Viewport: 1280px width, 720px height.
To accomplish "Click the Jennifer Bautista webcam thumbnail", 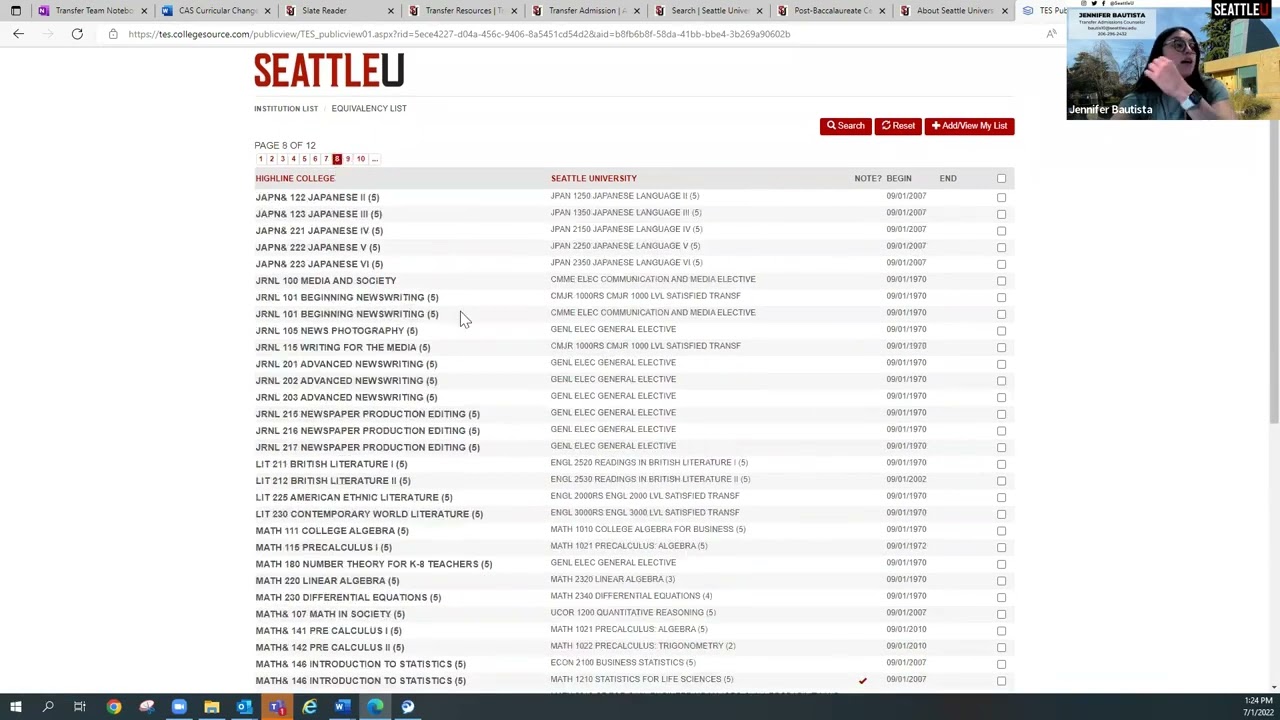I will [x=1173, y=60].
